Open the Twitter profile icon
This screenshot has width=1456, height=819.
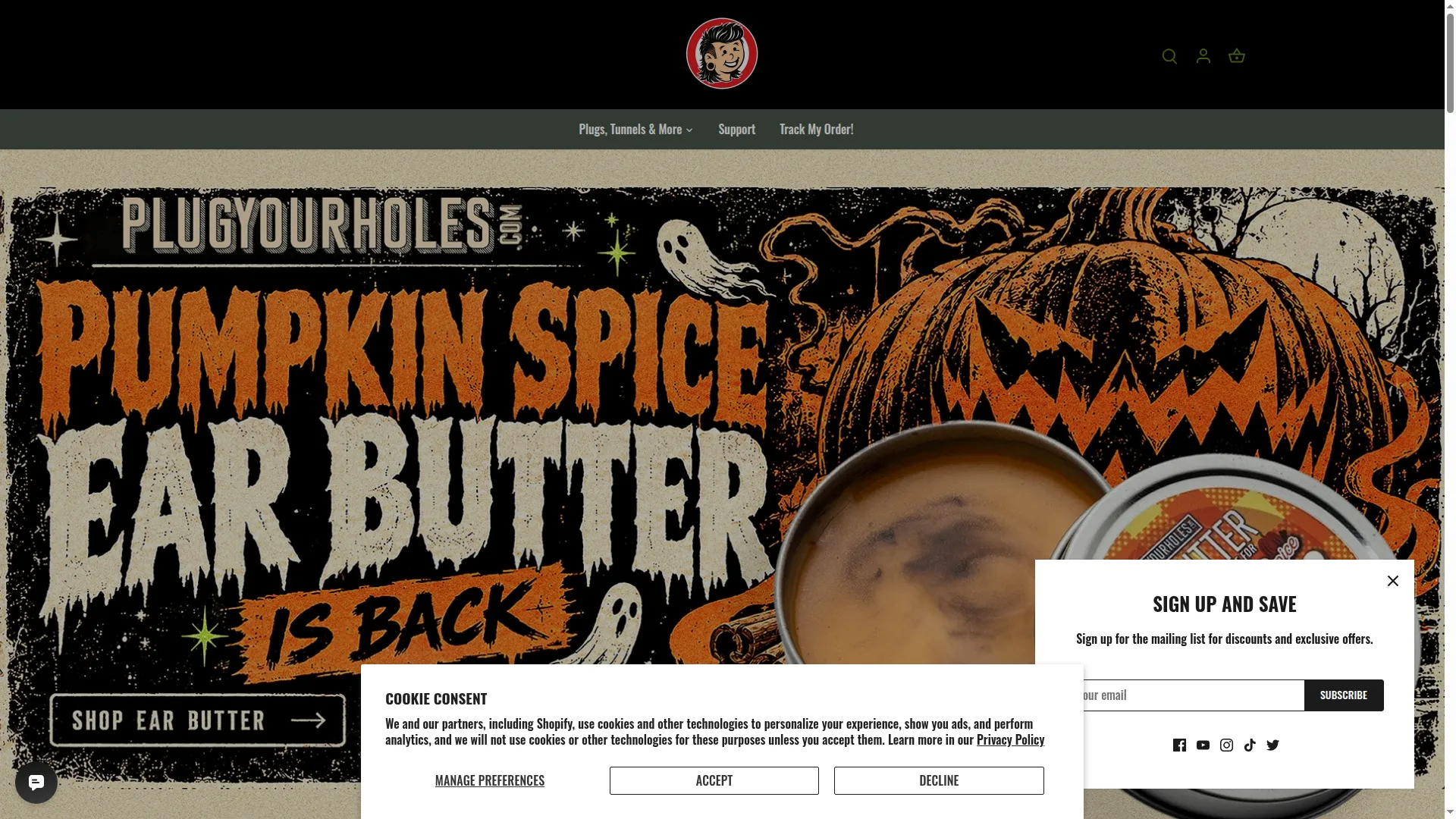(1273, 745)
